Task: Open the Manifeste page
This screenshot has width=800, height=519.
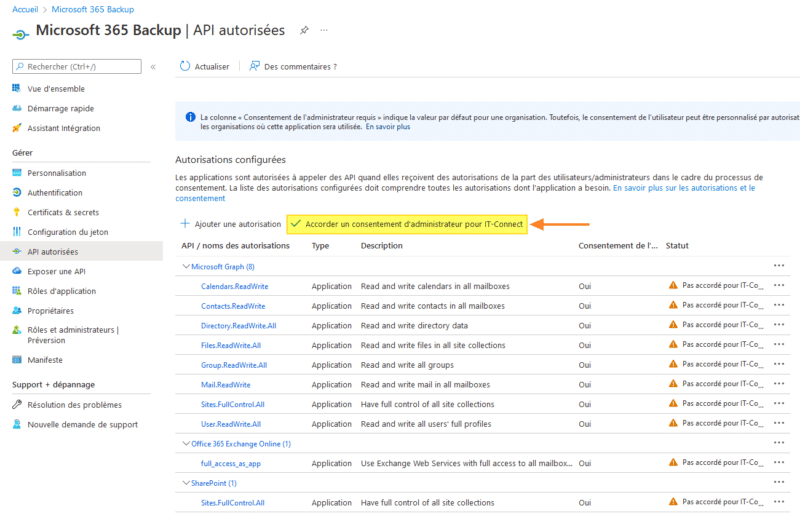Action: [x=45, y=360]
